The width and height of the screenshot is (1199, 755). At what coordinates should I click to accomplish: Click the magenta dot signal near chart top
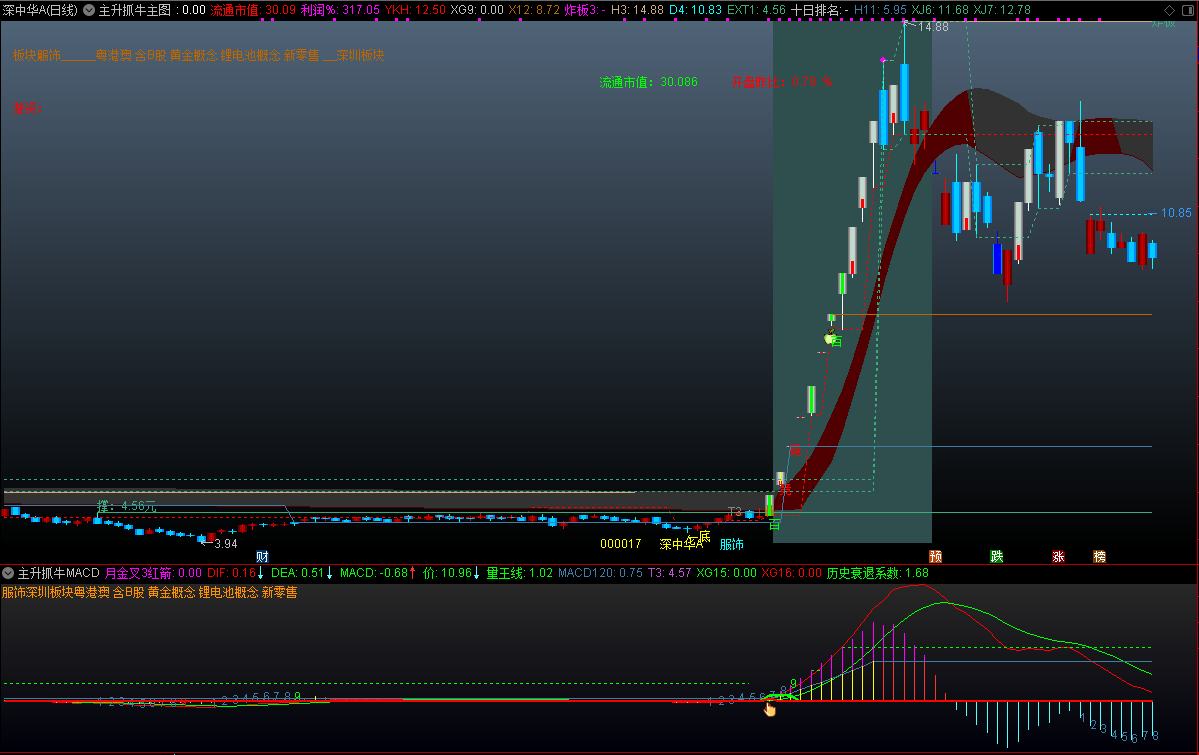[883, 60]
